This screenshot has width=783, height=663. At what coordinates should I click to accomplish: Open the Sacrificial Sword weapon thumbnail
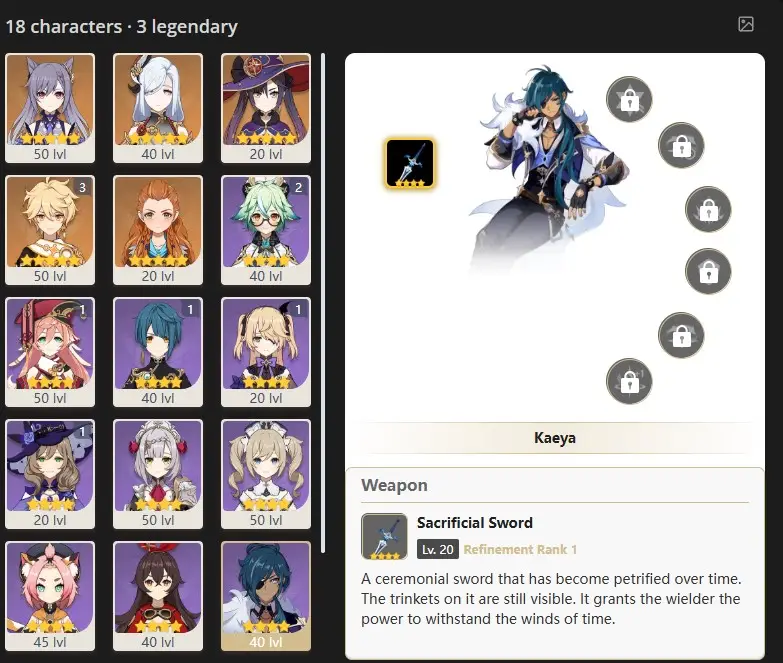tap(384, 536)
